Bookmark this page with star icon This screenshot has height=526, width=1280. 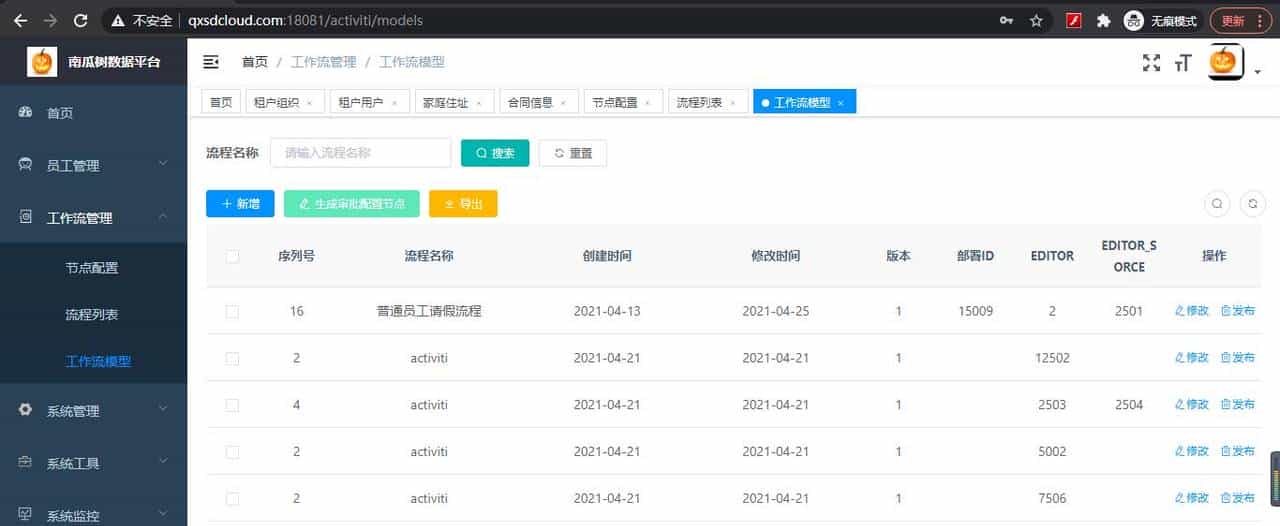[1036, 20]
